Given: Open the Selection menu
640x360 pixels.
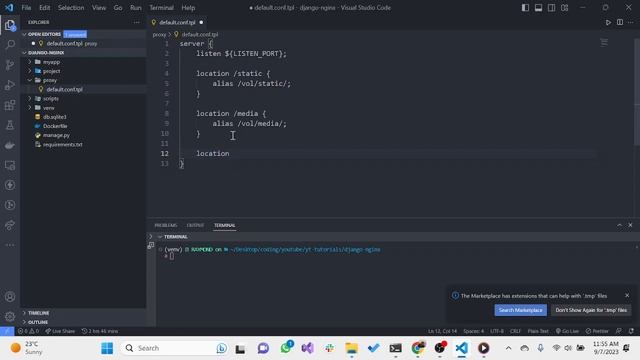Looking at the screenshot, I should click(x=71, y=8).
